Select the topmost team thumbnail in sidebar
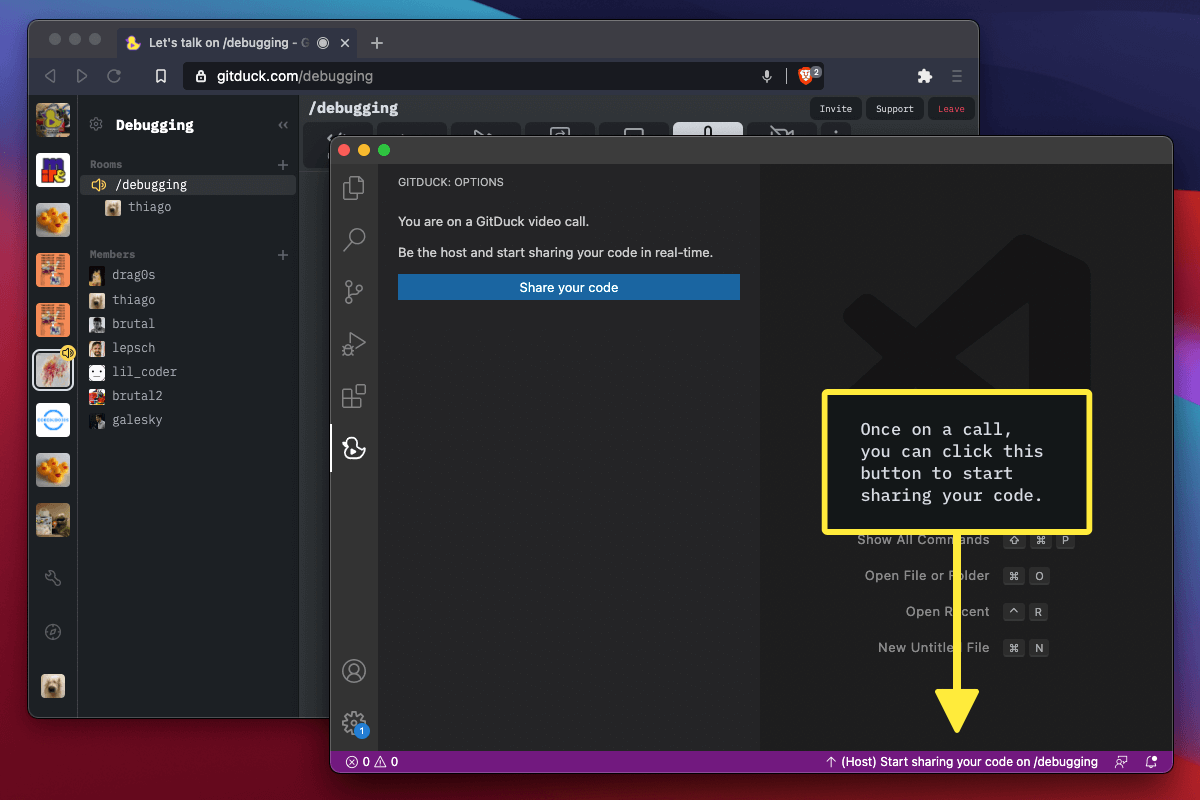Image resolution: width=1200 pixels, height=800 pixels. click(x=53, y=120)
